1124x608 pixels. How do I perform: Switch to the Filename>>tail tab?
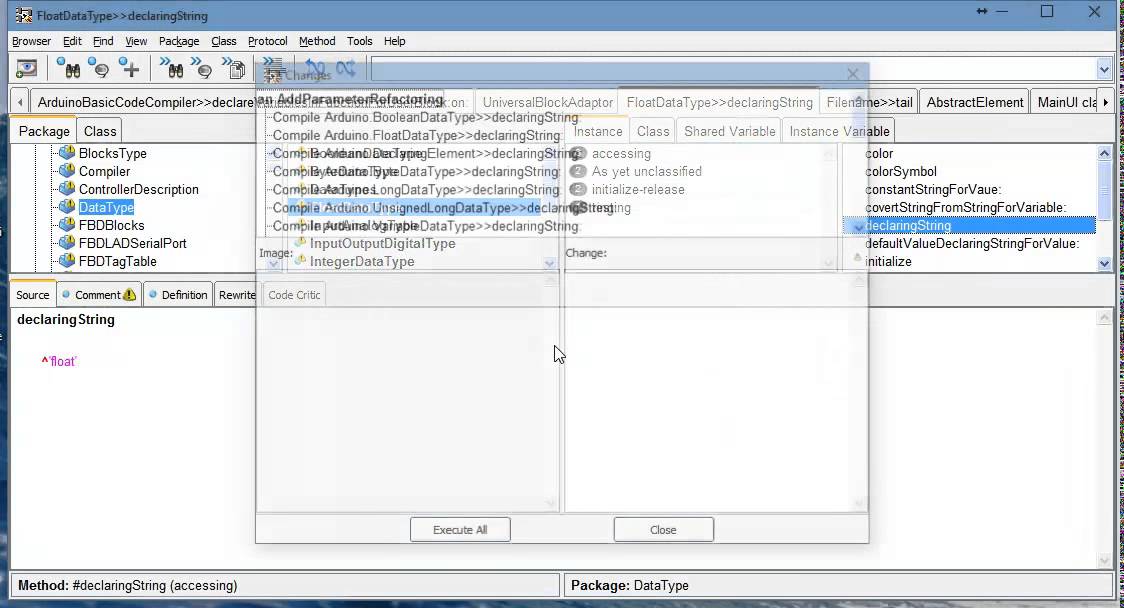point(869,102)
